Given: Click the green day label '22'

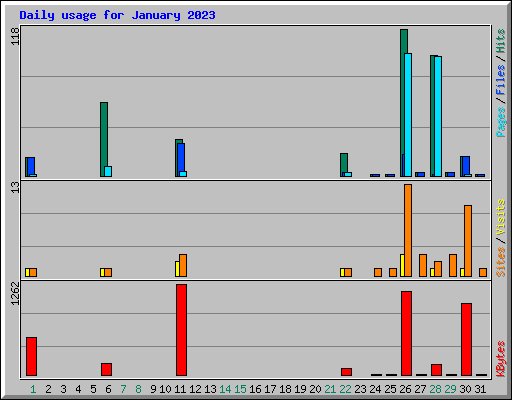Looking at the screenshot, I should click(x=345, y=389).
